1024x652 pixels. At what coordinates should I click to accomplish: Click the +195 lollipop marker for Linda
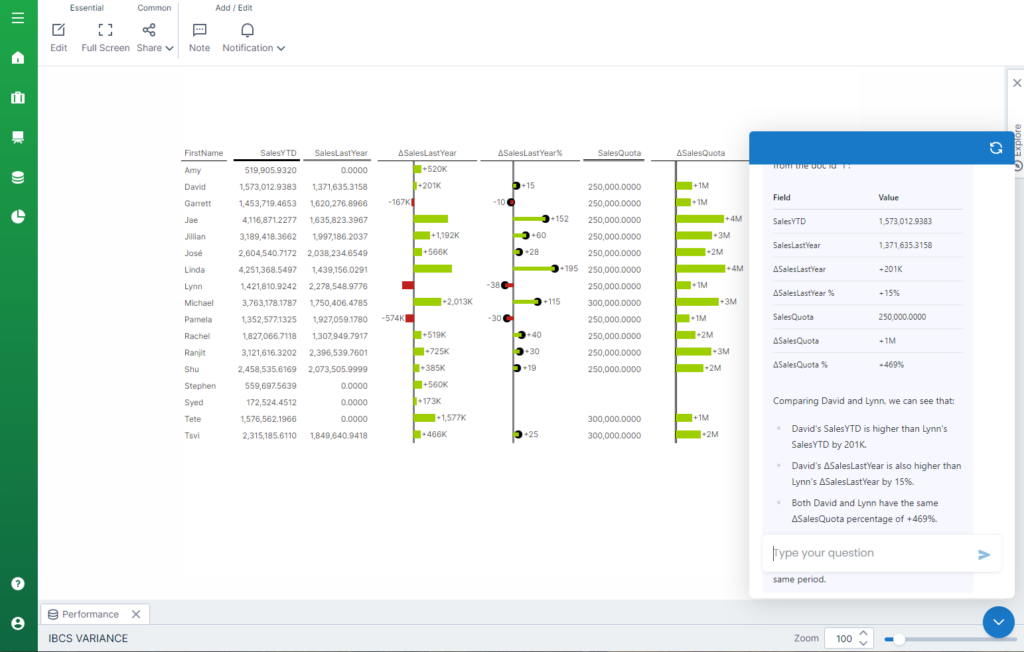coord(554,269)
